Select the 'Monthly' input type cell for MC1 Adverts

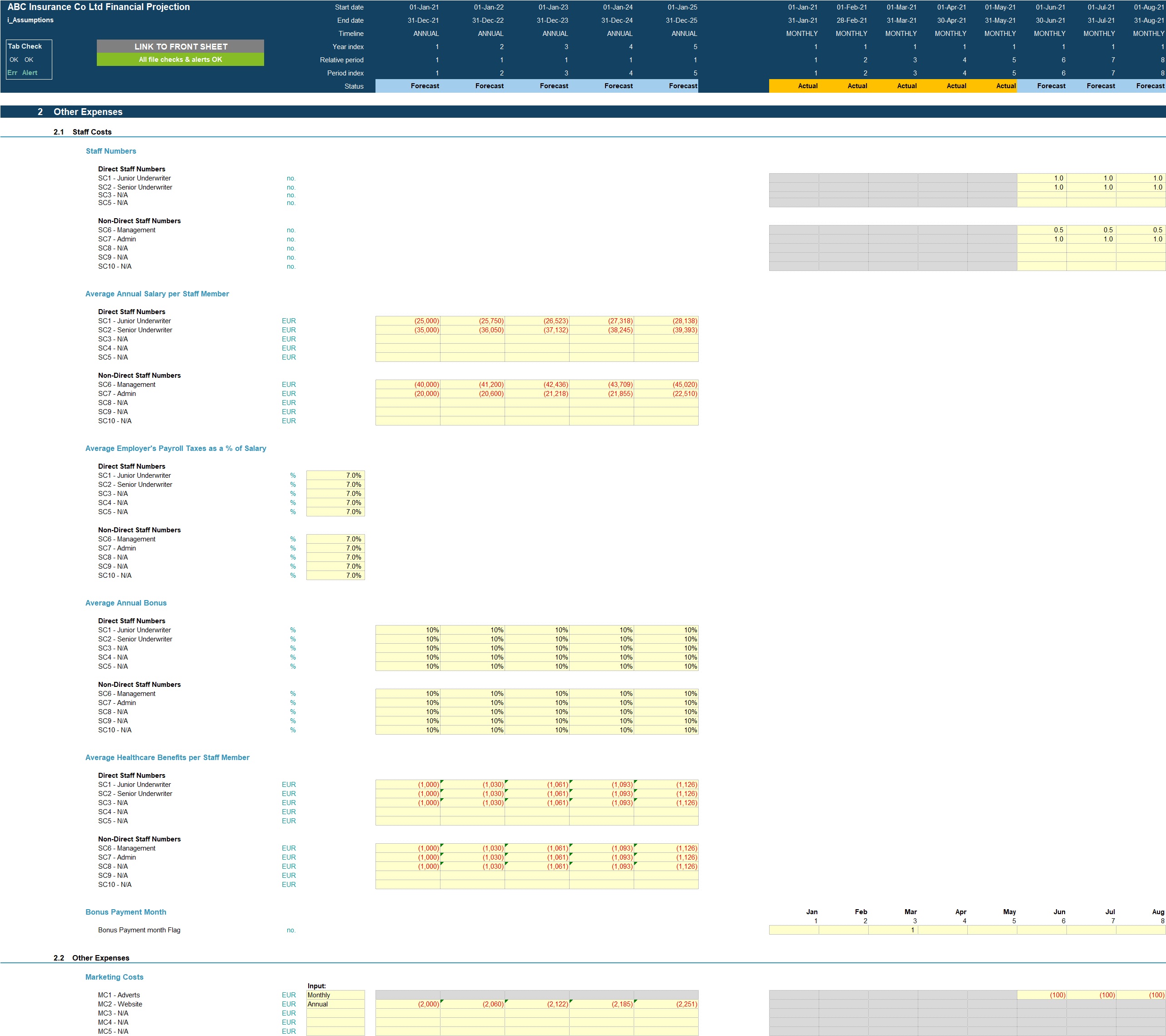point(335,995)
